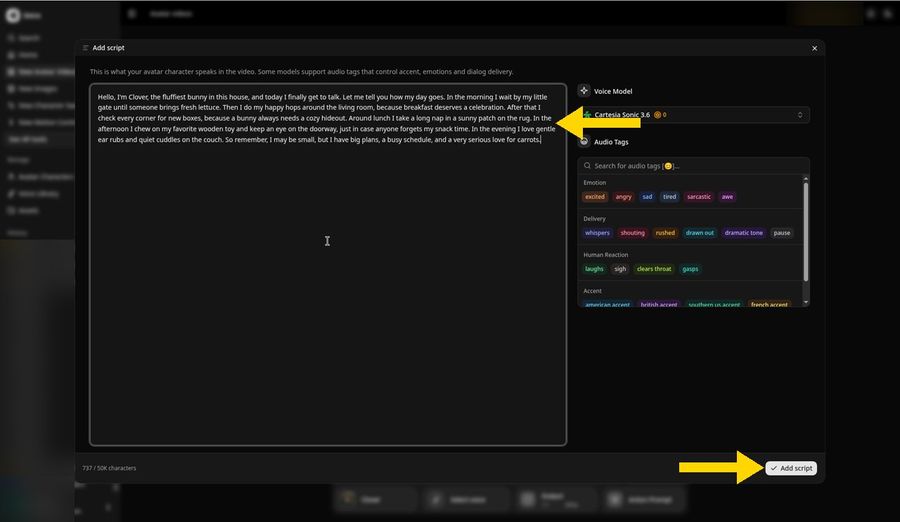The width and height of the screenshot is (900, 522).
Task: Click inside the script text area
Action: (x=328, y=264)
